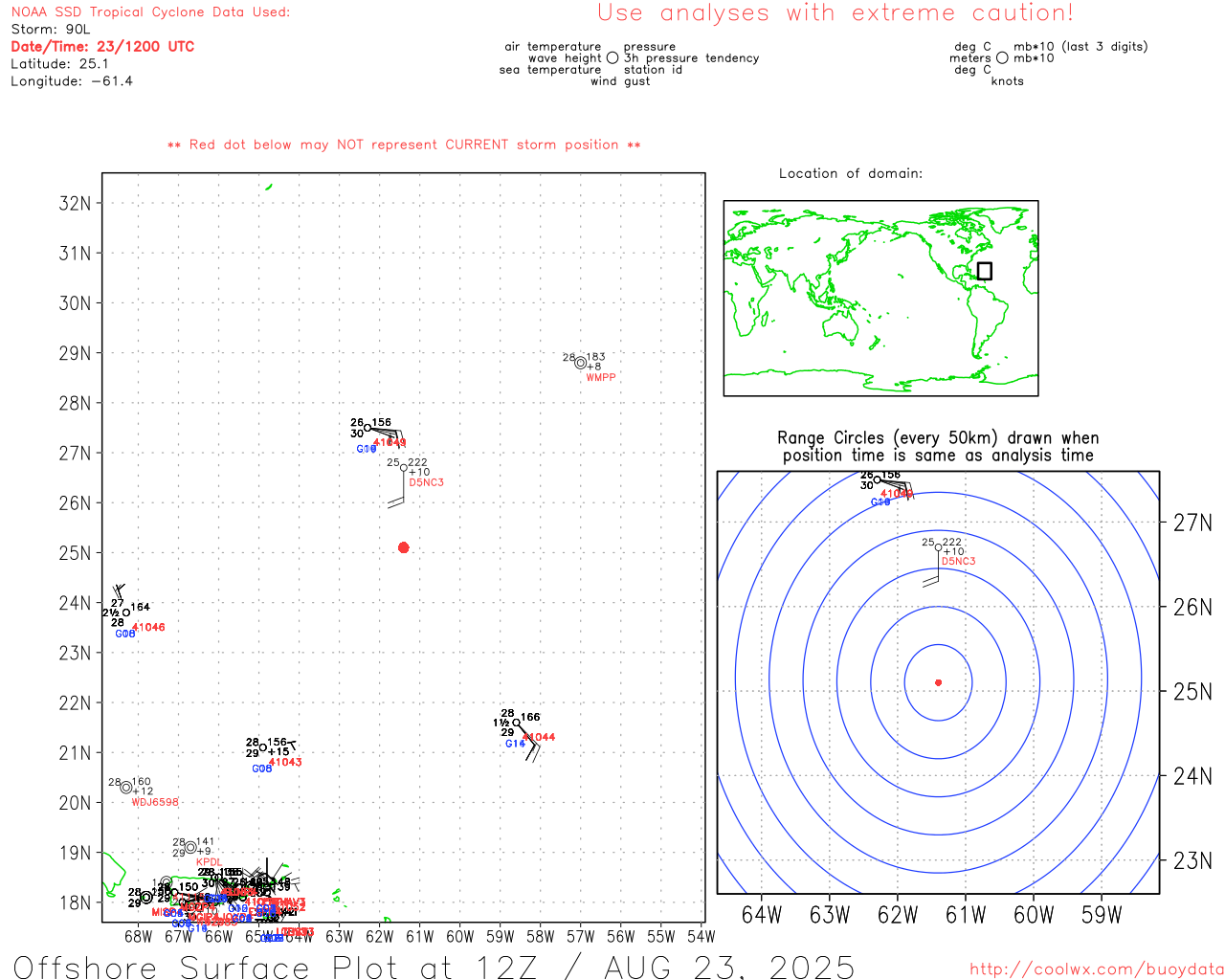Click station label D5NC3 on main map
The height and width of the screenshot is (980, 1225).
pos(426,482)
